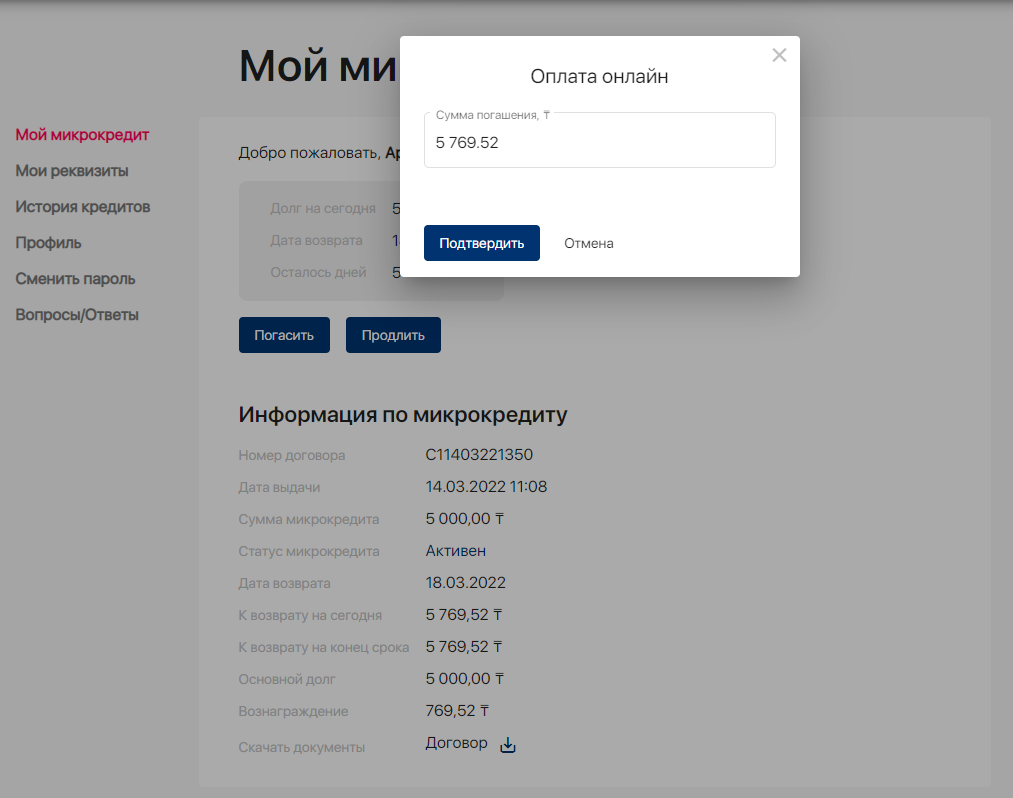Click the download icon next to Договор
Viewport: 1013px width, 798px height.
tap(508, 745)
